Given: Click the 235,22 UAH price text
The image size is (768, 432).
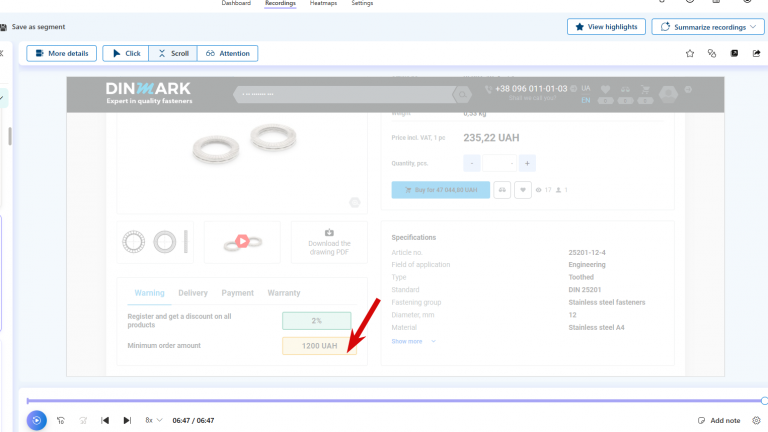Looking at the screenshot, I should [491, 138].
